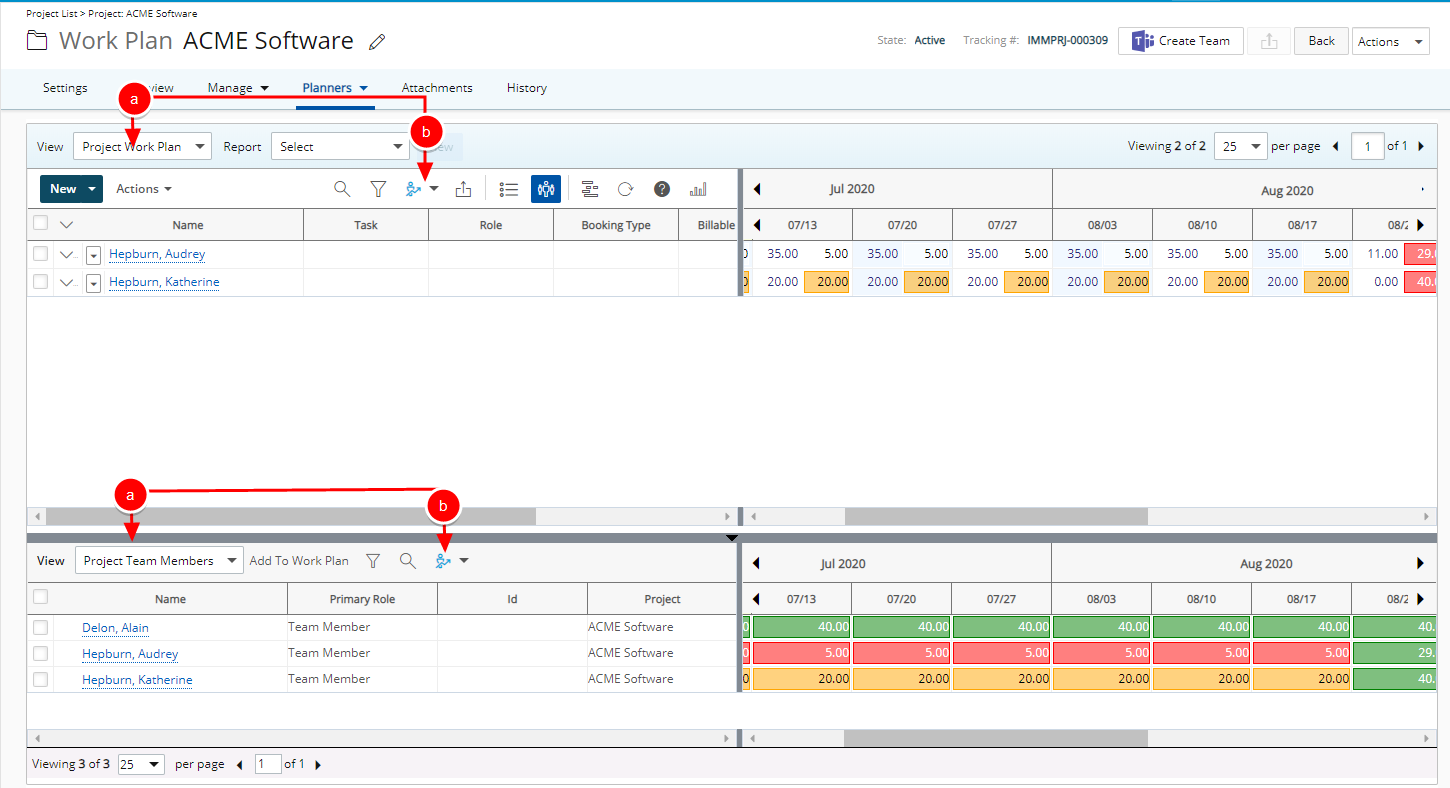This screenshot has width=1450, height=788.
Task: Click the search icon in the work plan toolbar
Action: tap(342, 189)
